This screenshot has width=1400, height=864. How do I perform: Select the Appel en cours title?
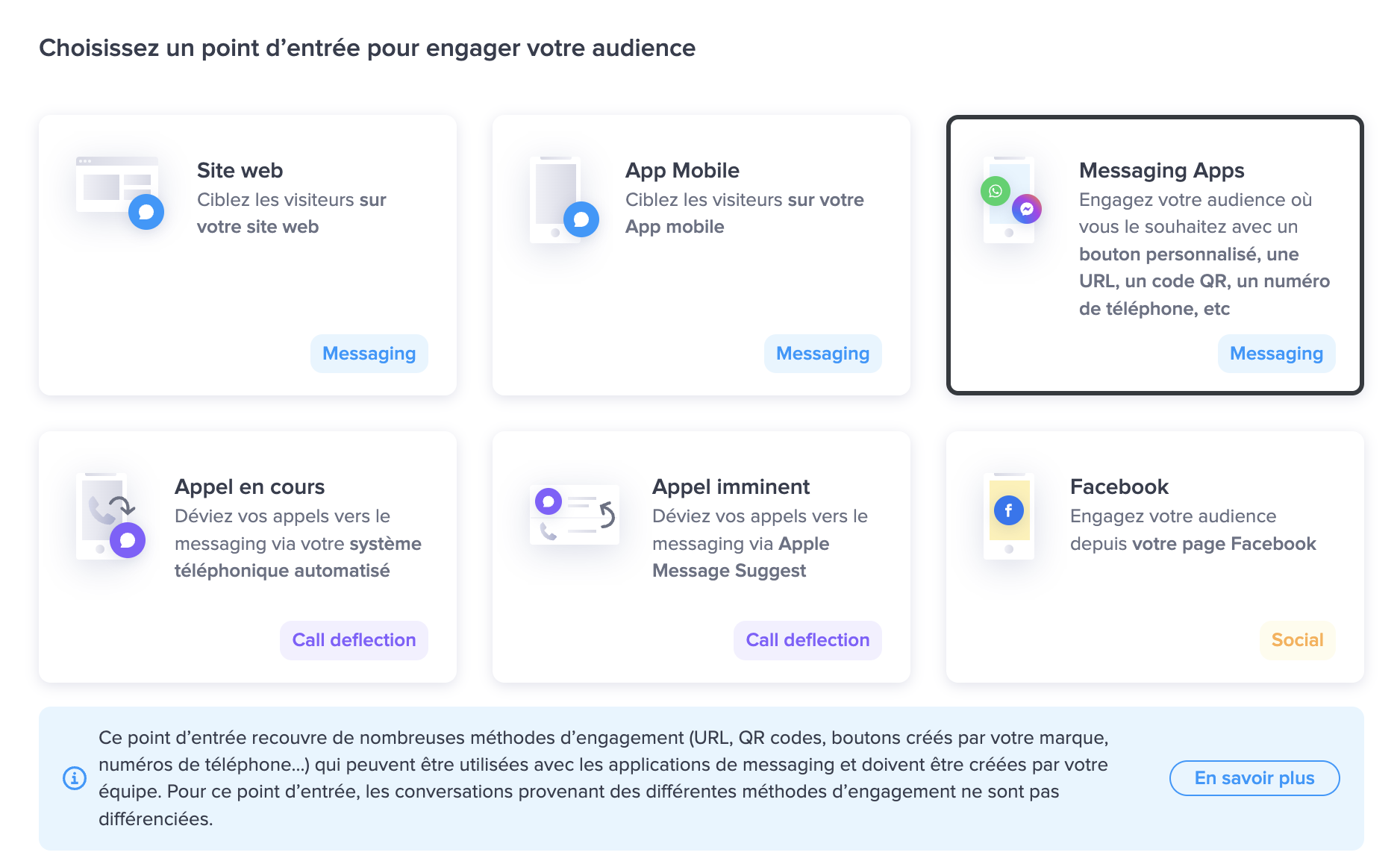[x=250, y=486]
